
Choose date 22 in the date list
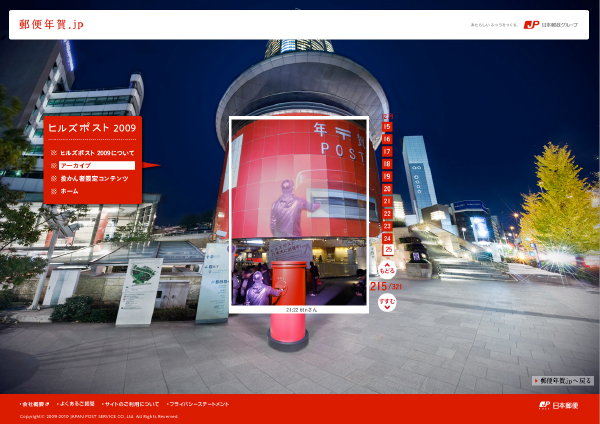[387, 213]
